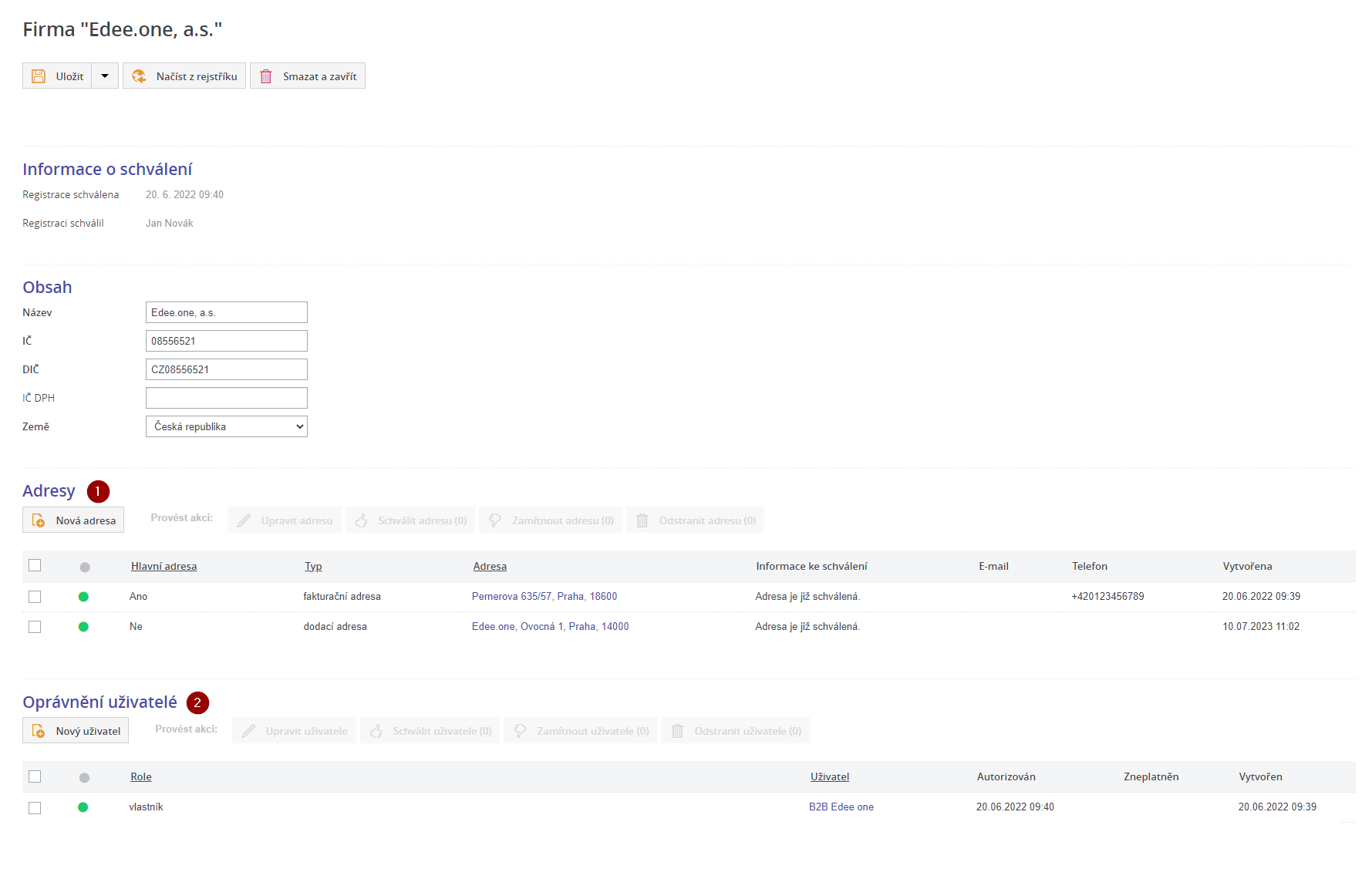Click into the IČ DPH input field
1372x869 pixels.
(226, 398)
